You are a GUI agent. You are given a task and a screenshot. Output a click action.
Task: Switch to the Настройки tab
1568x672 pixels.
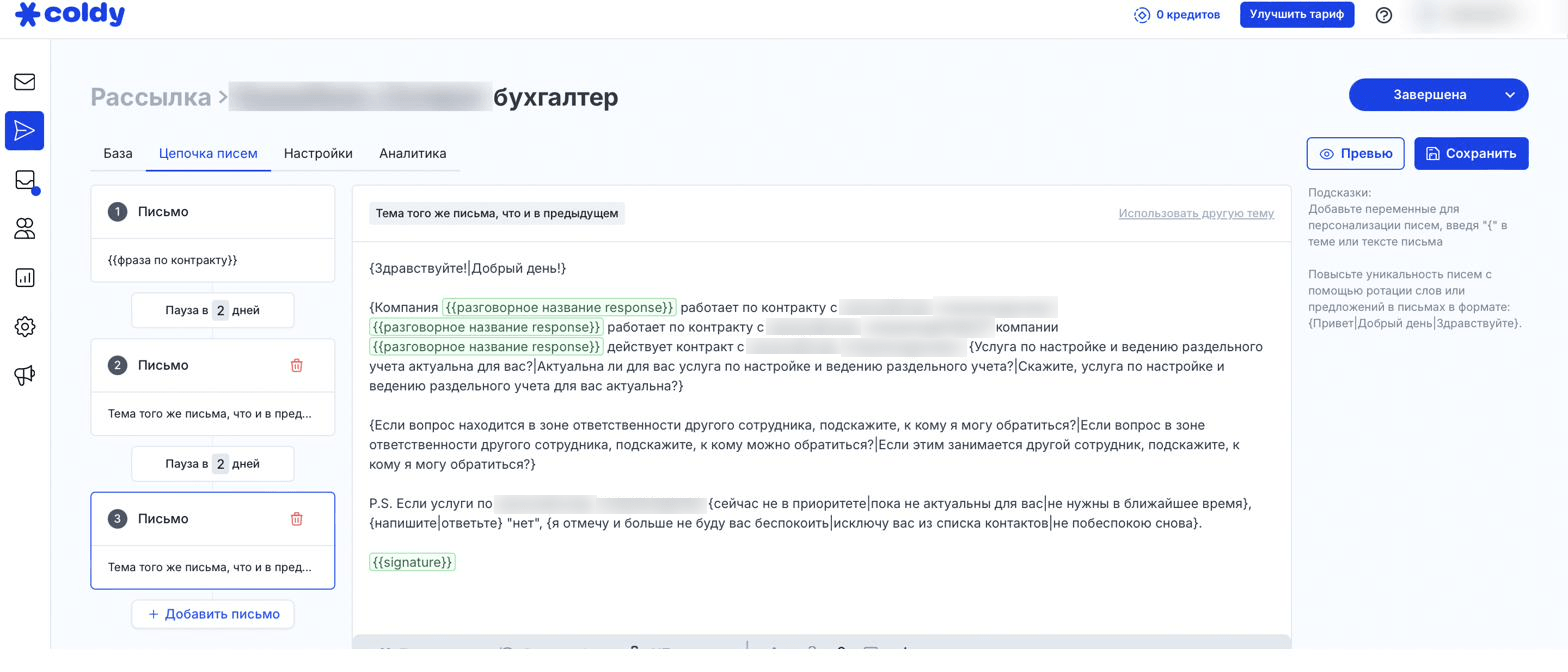(x=318, y=153)
